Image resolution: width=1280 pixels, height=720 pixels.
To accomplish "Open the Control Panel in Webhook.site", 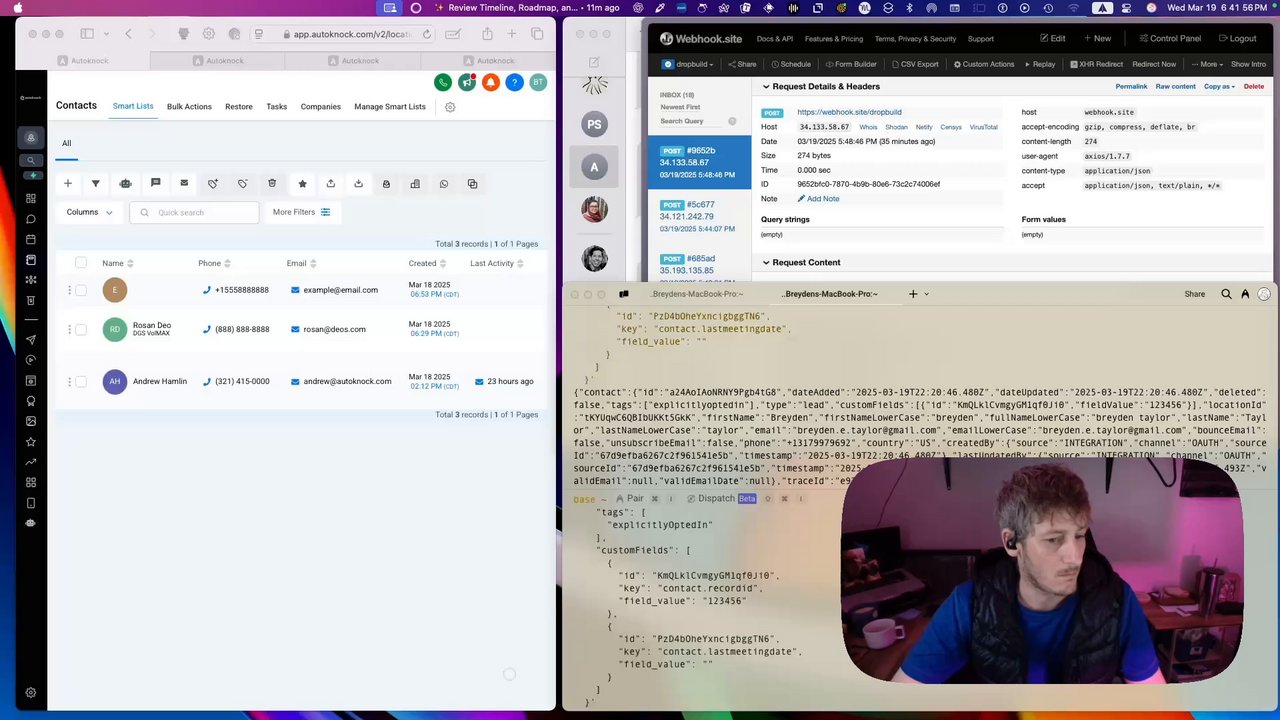I will tap(1171, 38).
